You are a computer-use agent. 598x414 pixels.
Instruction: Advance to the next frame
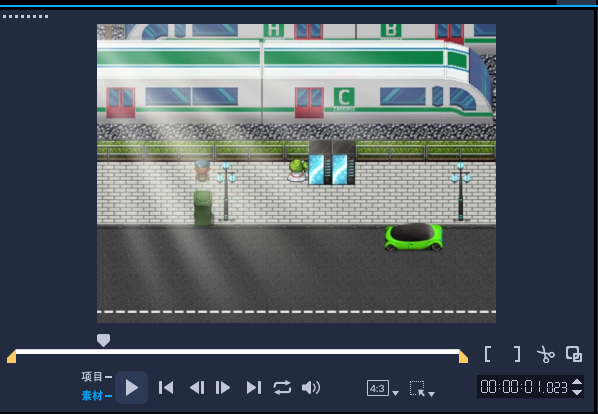[223, 388]
